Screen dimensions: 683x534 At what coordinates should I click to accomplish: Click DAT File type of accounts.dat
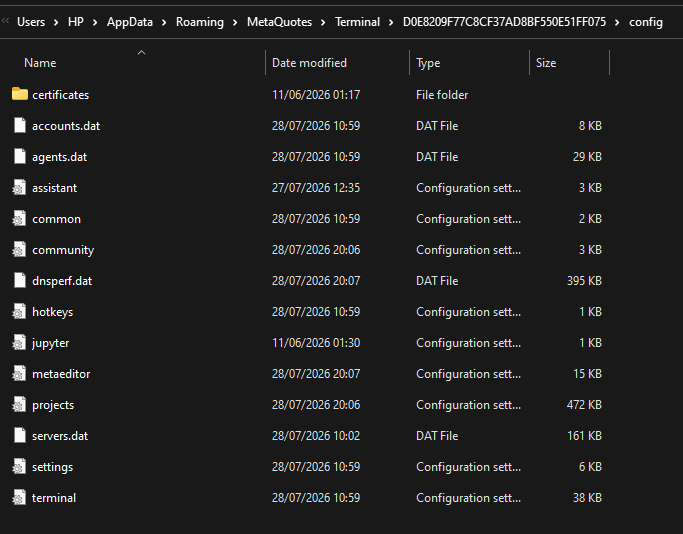[x=437, y=125]
